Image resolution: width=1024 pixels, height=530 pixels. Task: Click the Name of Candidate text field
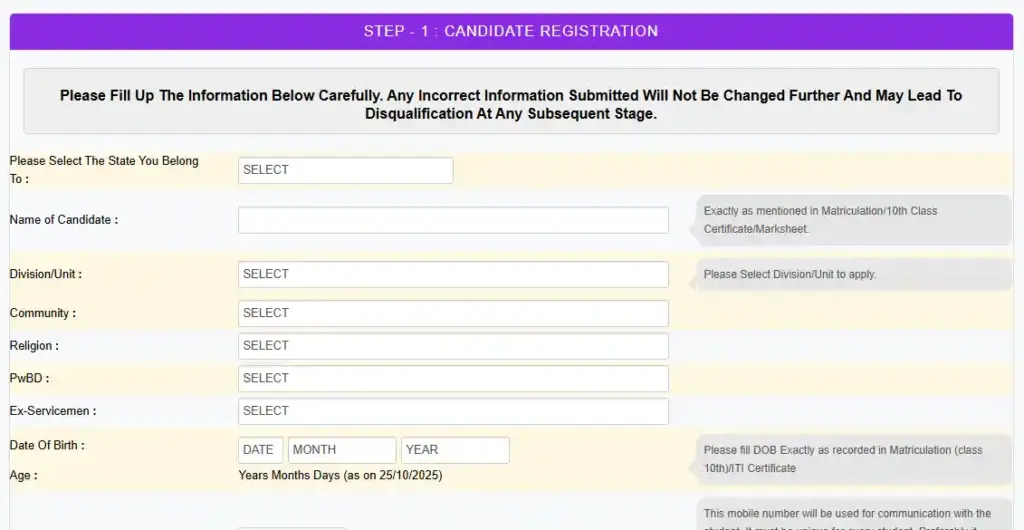453,220
